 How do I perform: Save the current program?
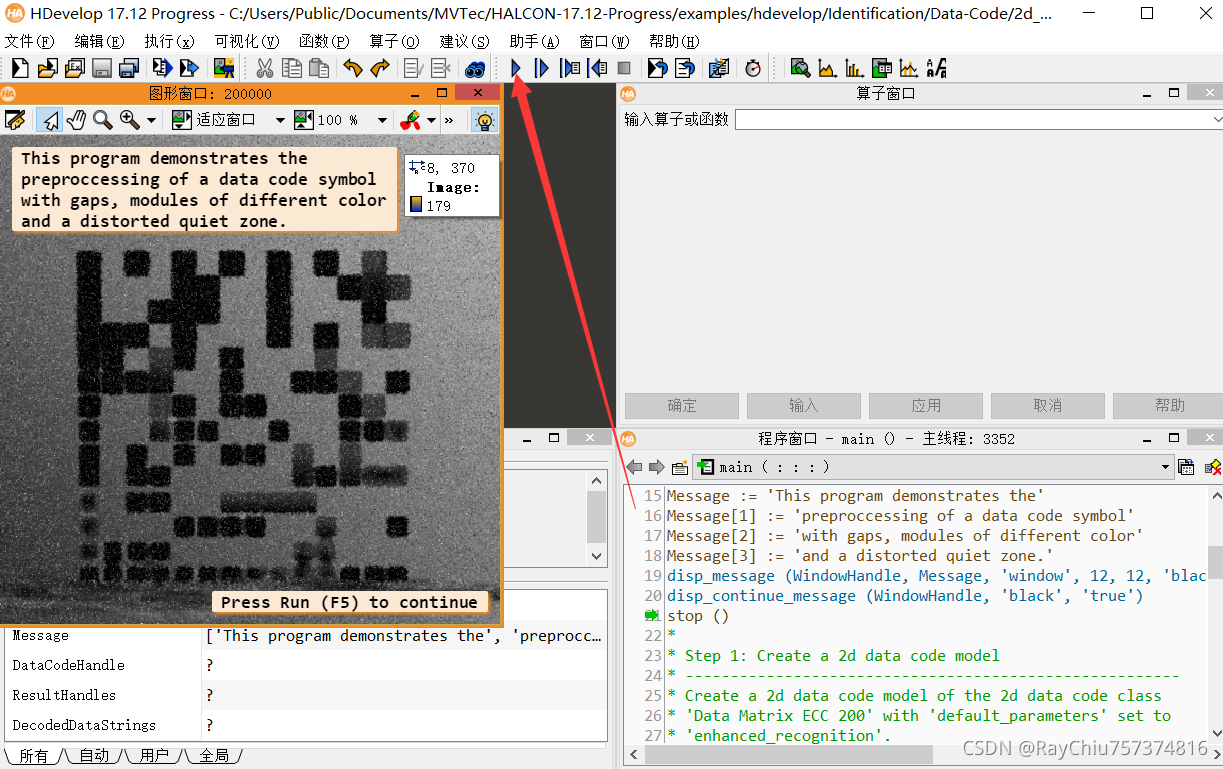tap(101, 68)
